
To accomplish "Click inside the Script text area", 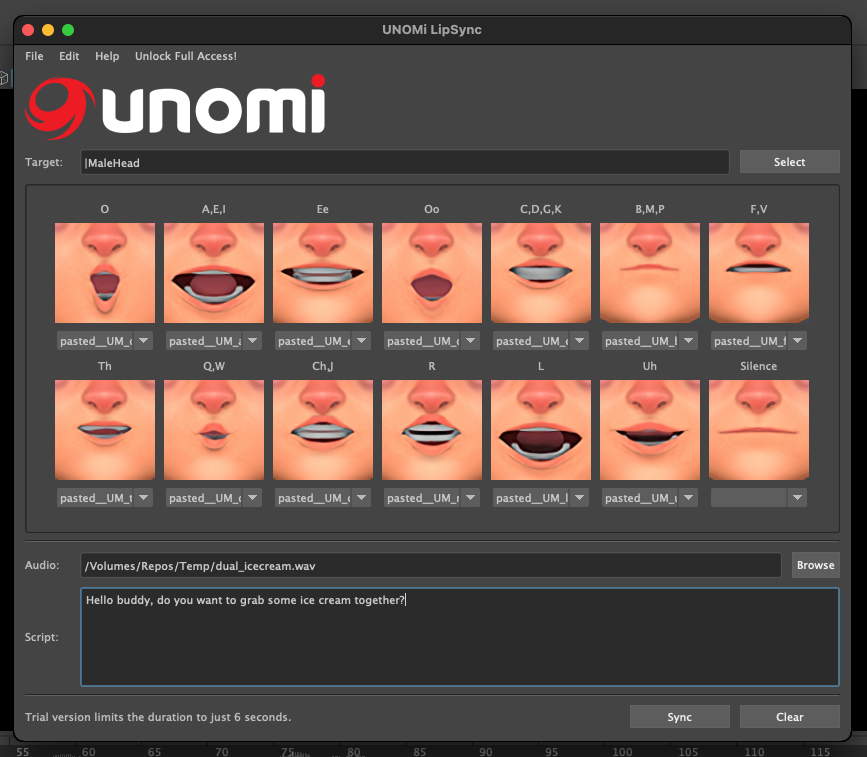I will point(459,636).
